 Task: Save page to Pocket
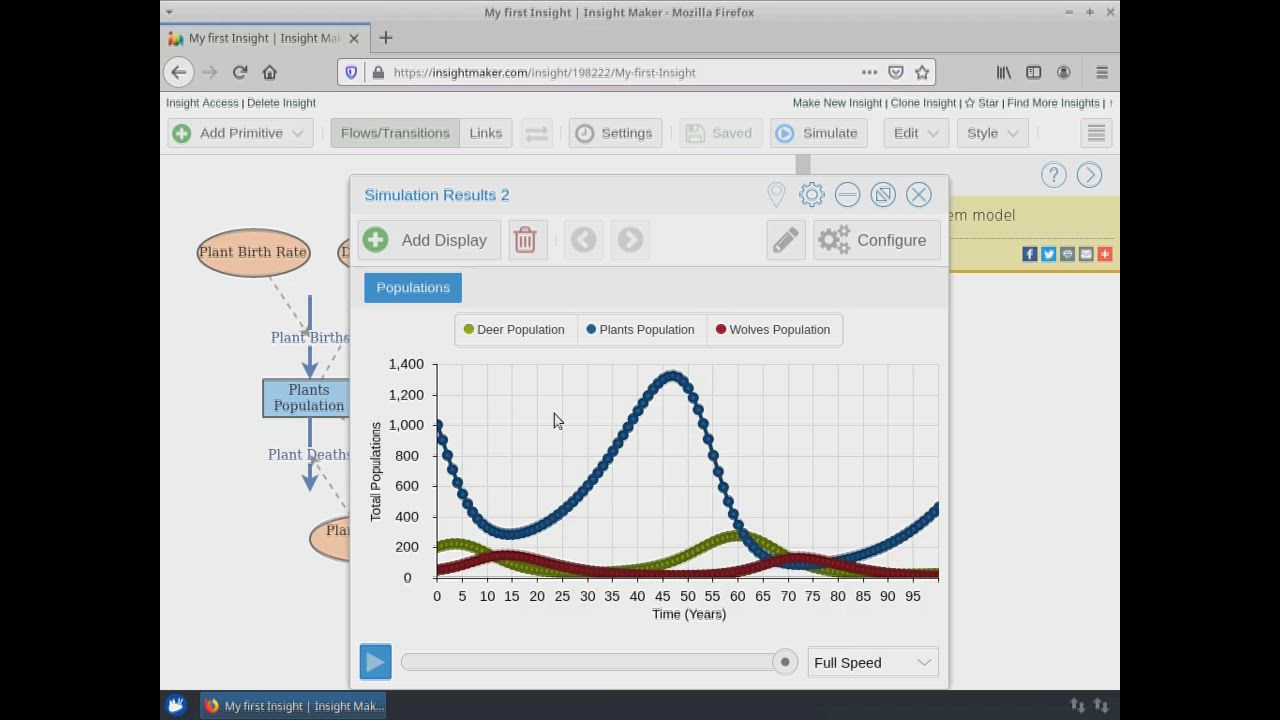click(x=896, y=72)
